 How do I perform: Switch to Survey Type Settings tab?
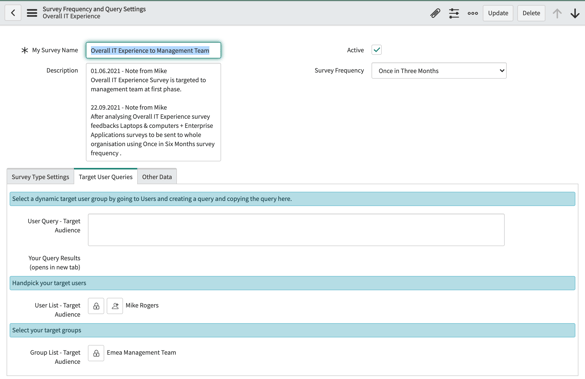(x=40, y=177)
